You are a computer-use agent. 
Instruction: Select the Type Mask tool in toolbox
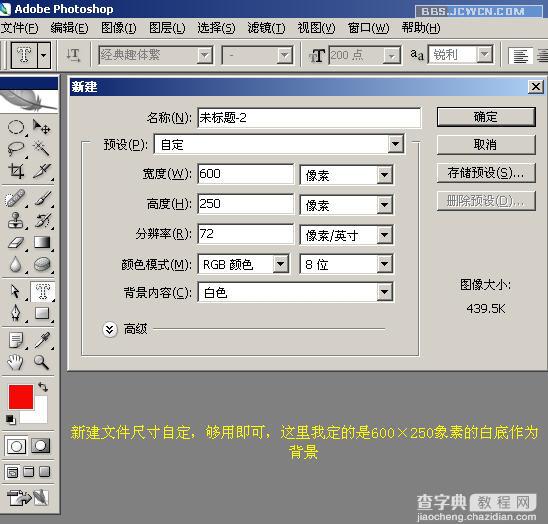point(42,291)
